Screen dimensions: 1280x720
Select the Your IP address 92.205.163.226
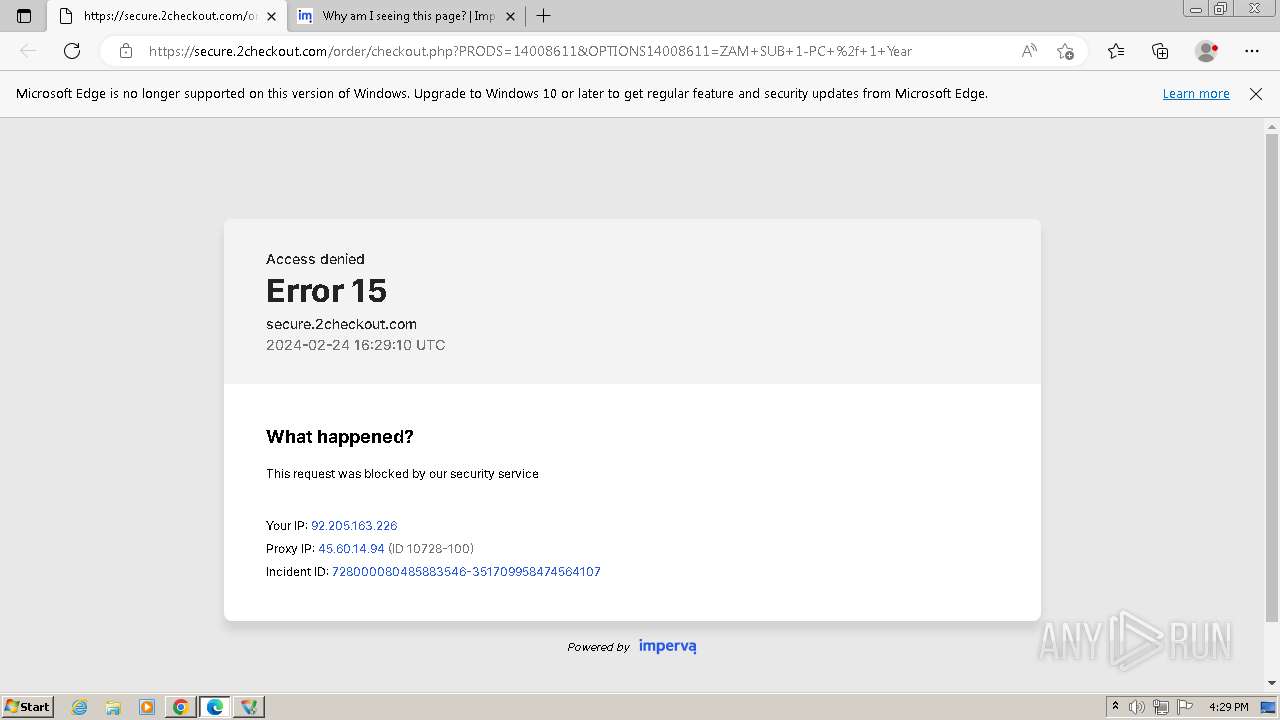[x=354, y=526]
